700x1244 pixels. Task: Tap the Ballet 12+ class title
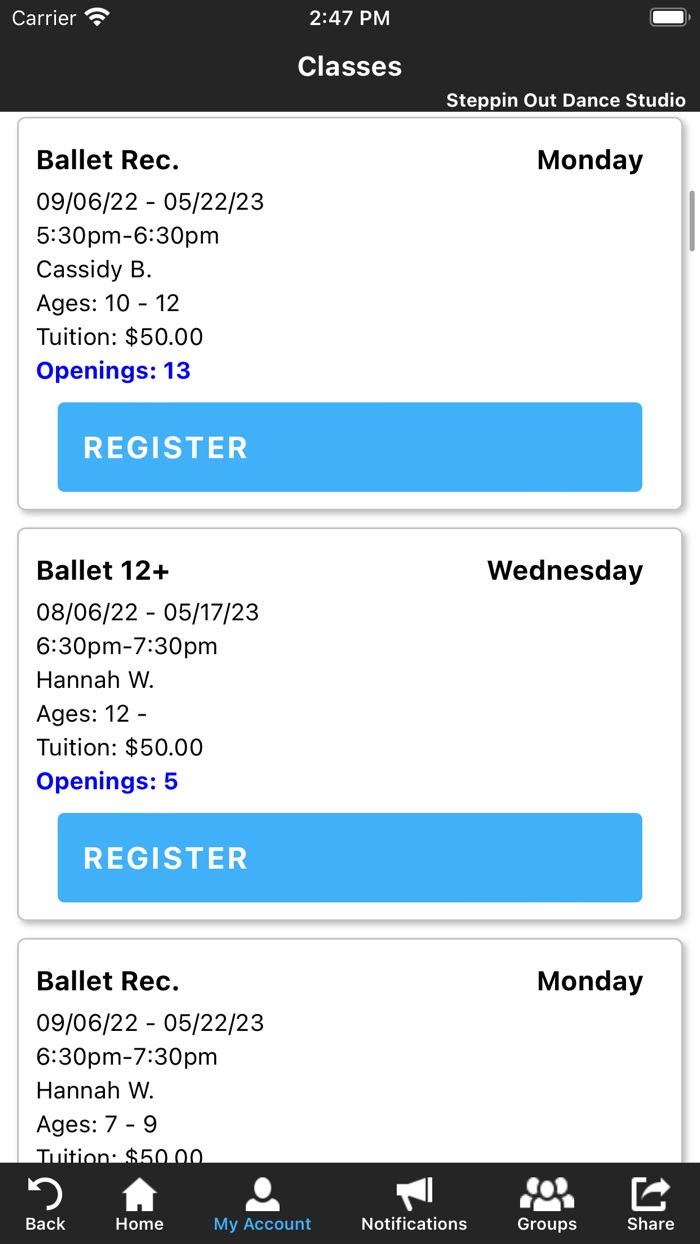click(103, 571)
